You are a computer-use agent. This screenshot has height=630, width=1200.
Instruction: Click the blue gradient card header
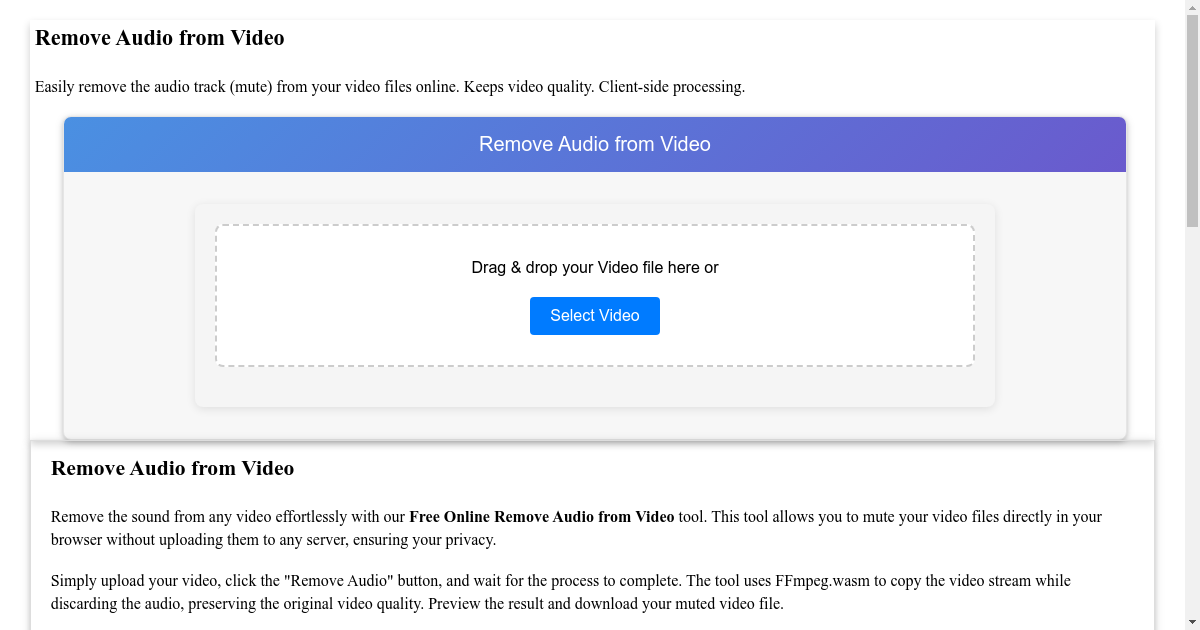594,144
